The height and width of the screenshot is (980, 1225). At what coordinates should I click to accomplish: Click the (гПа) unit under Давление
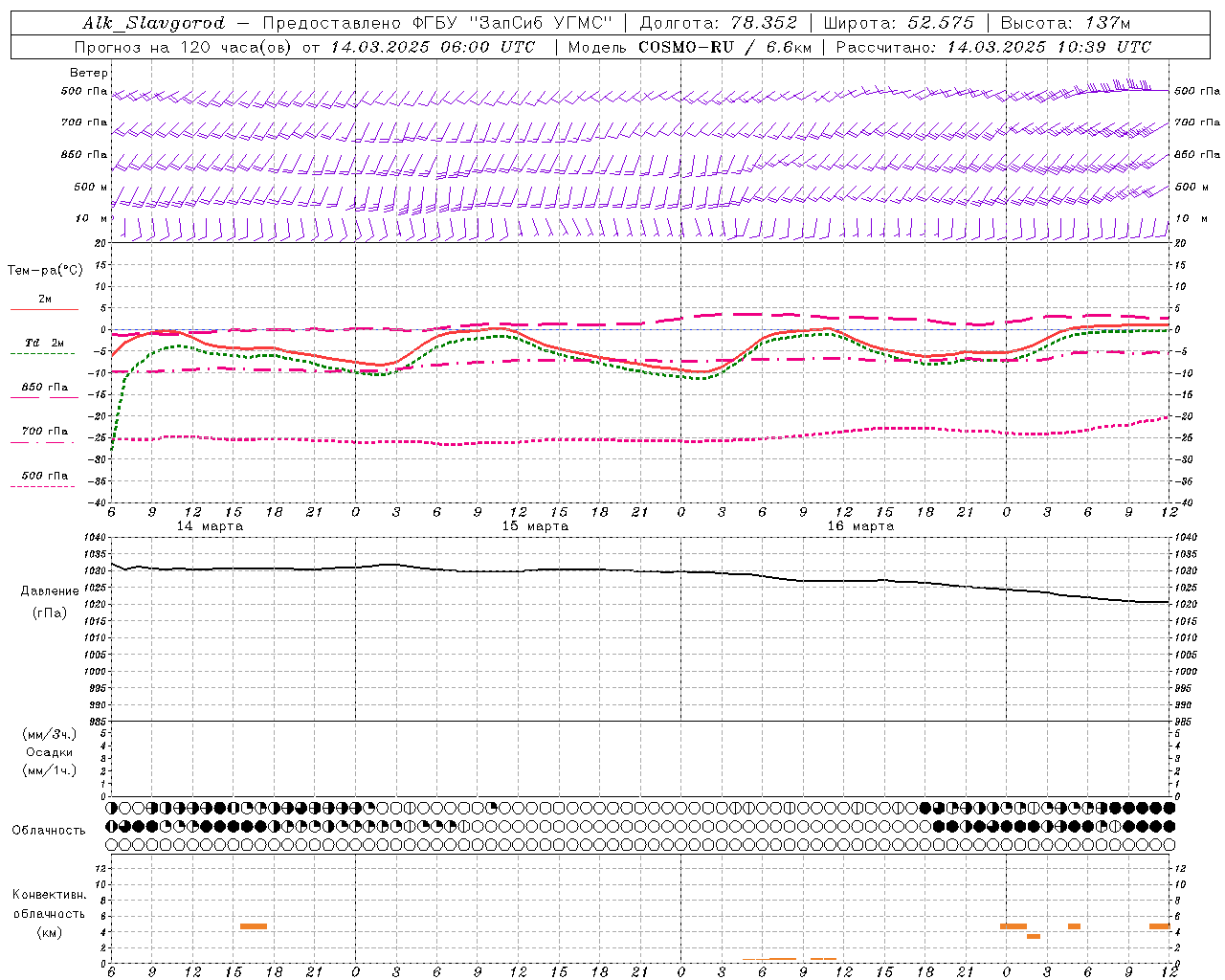(50, 613)
